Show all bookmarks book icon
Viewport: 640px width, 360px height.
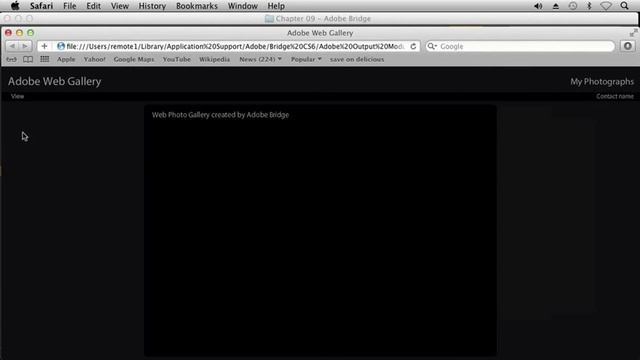pos(28,60)
